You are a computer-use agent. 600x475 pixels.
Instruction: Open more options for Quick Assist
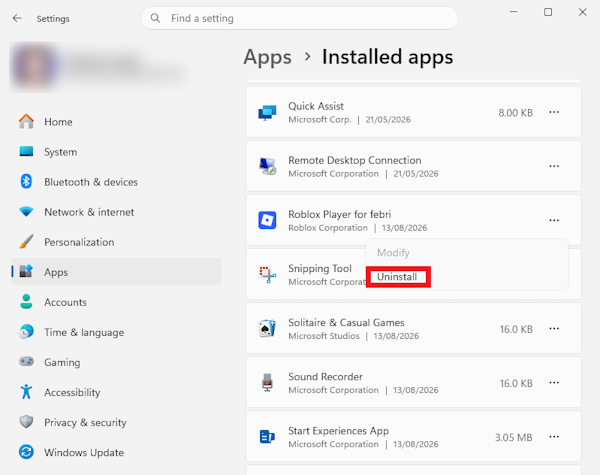click(x=554, y=112)
